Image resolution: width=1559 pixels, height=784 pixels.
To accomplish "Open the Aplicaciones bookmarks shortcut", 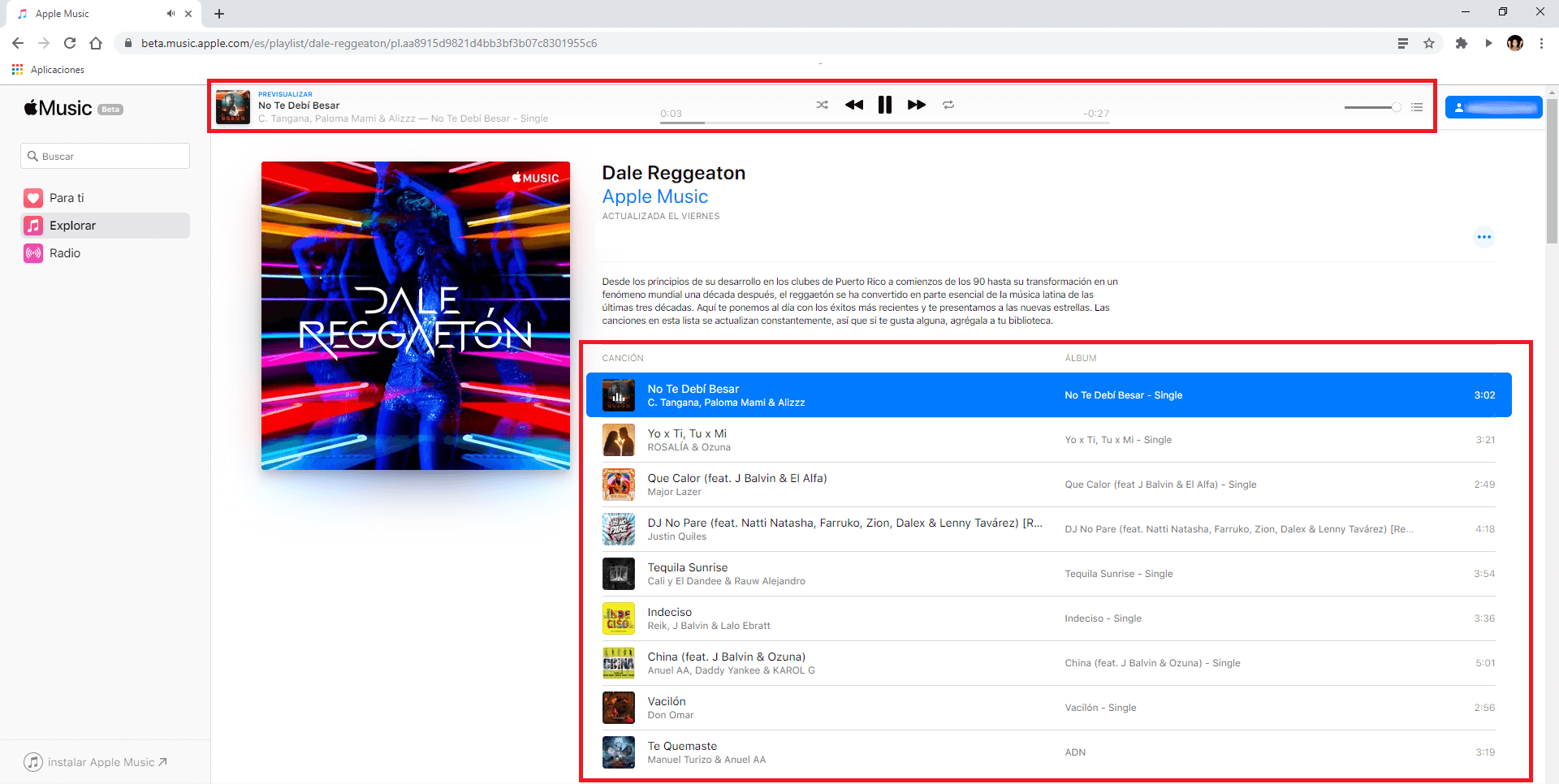I will tap(49, 70).
